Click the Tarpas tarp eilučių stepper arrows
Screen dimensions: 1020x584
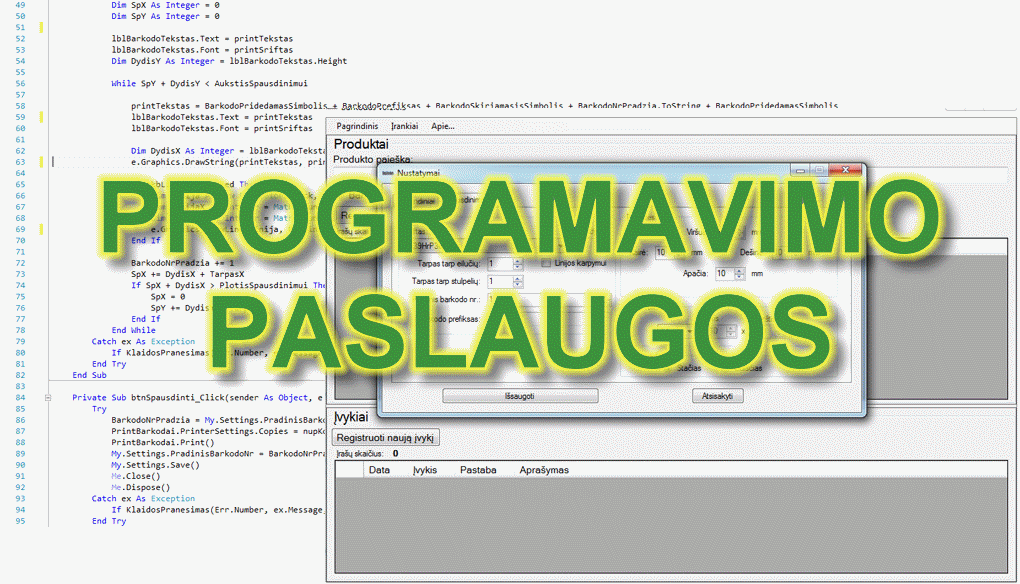coord(518,263)
